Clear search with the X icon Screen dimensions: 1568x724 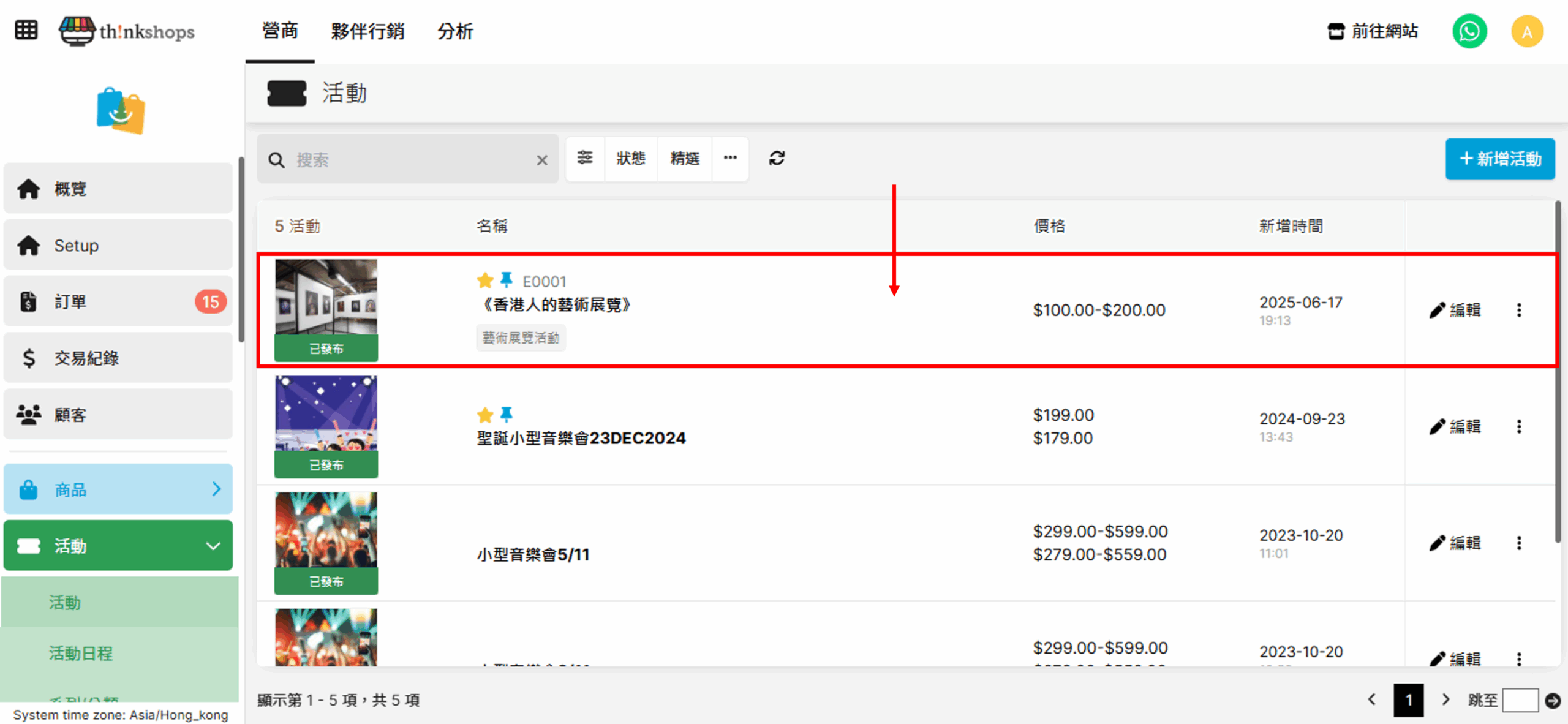(542, 160)
